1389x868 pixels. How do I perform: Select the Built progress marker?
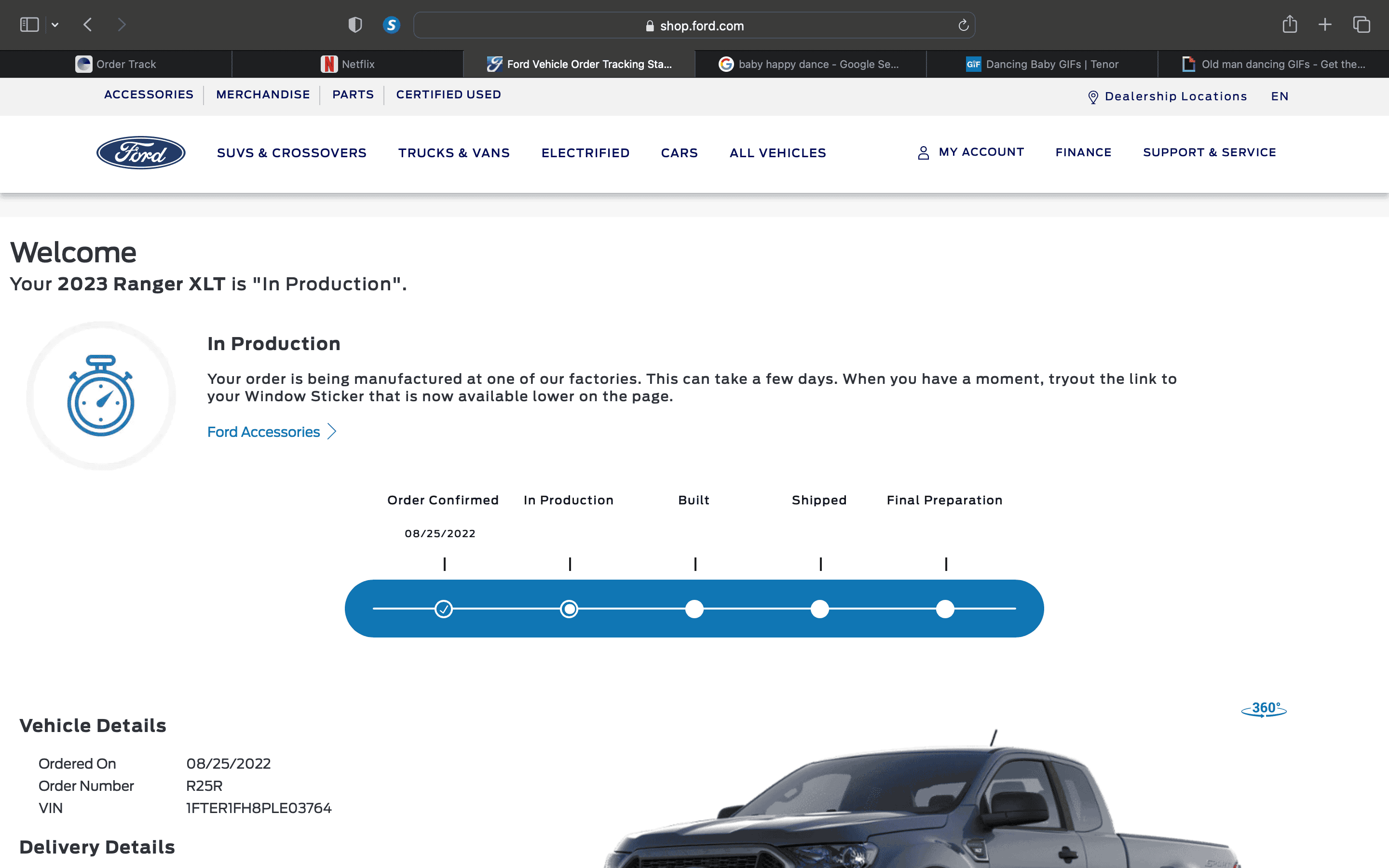click(x=694, y=609)
